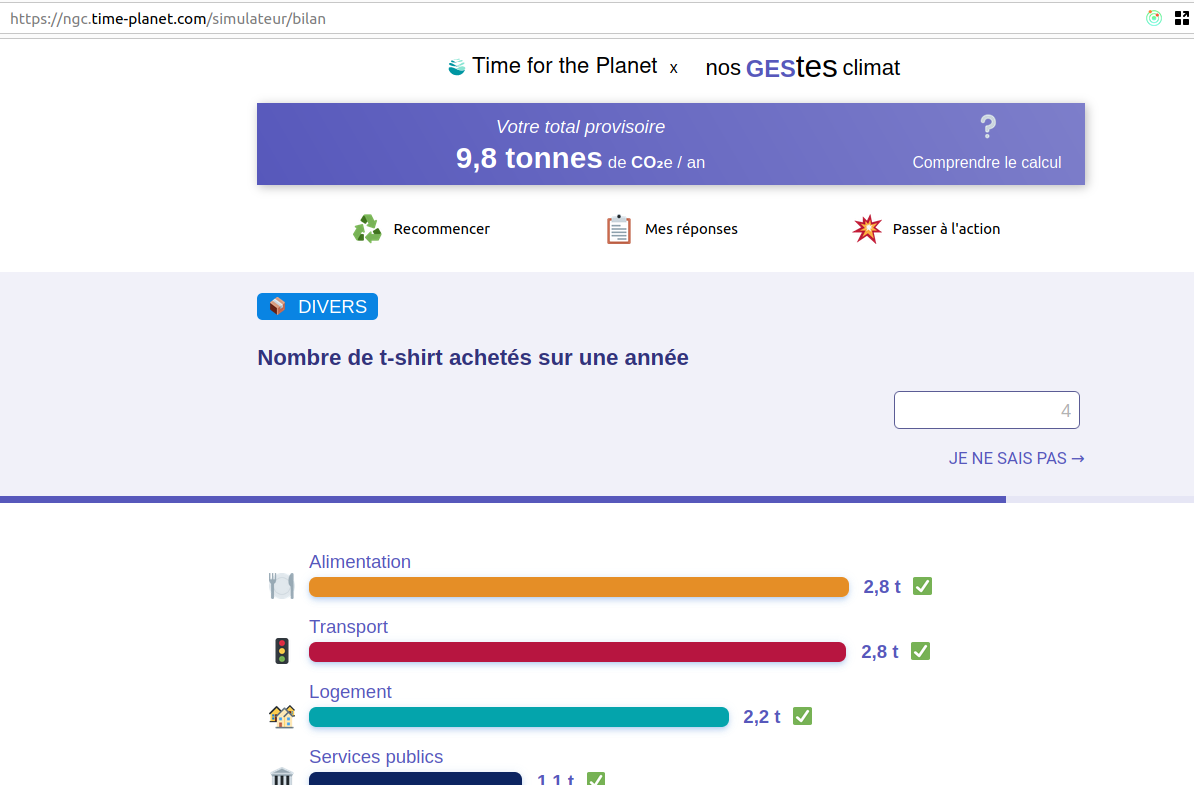The width and height of the screenshot is (1194, 785).
Task: Click the nos GEStes climat logo
Action: (x=803, y=67)
